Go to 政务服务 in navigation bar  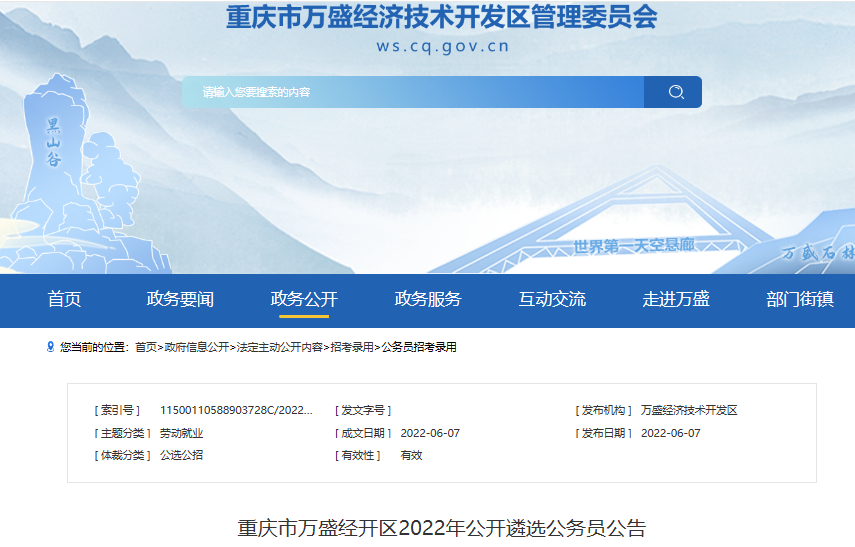[428, 299]
